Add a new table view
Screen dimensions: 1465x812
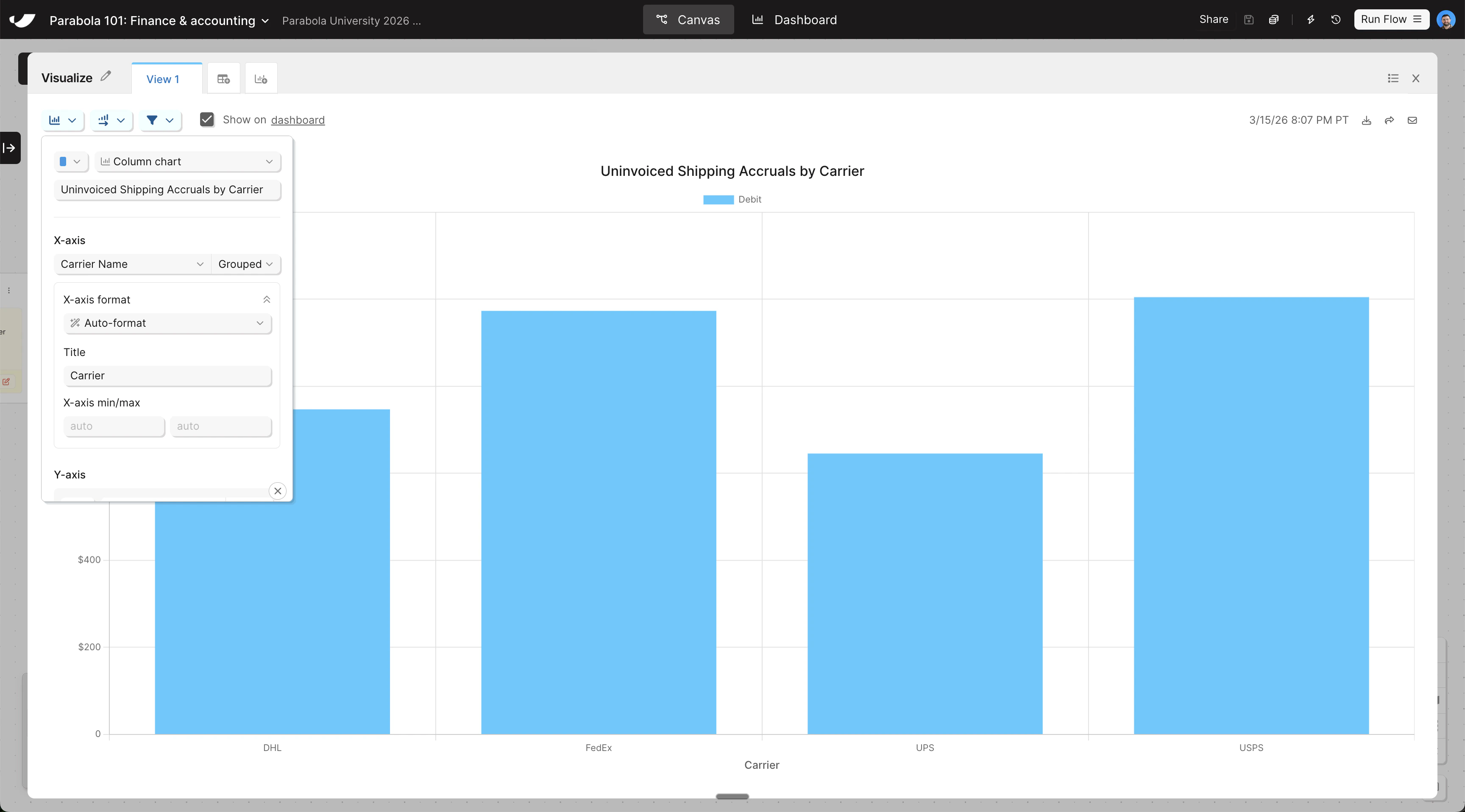223,79
